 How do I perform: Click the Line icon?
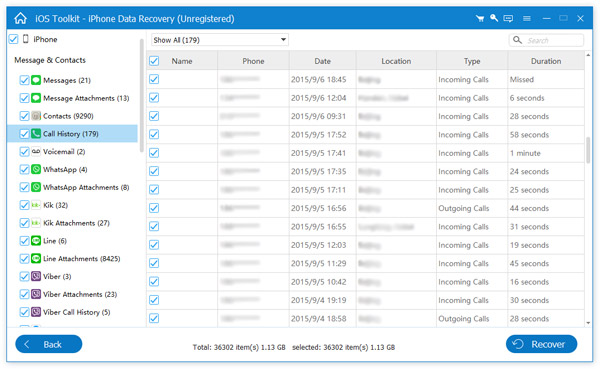36,240
